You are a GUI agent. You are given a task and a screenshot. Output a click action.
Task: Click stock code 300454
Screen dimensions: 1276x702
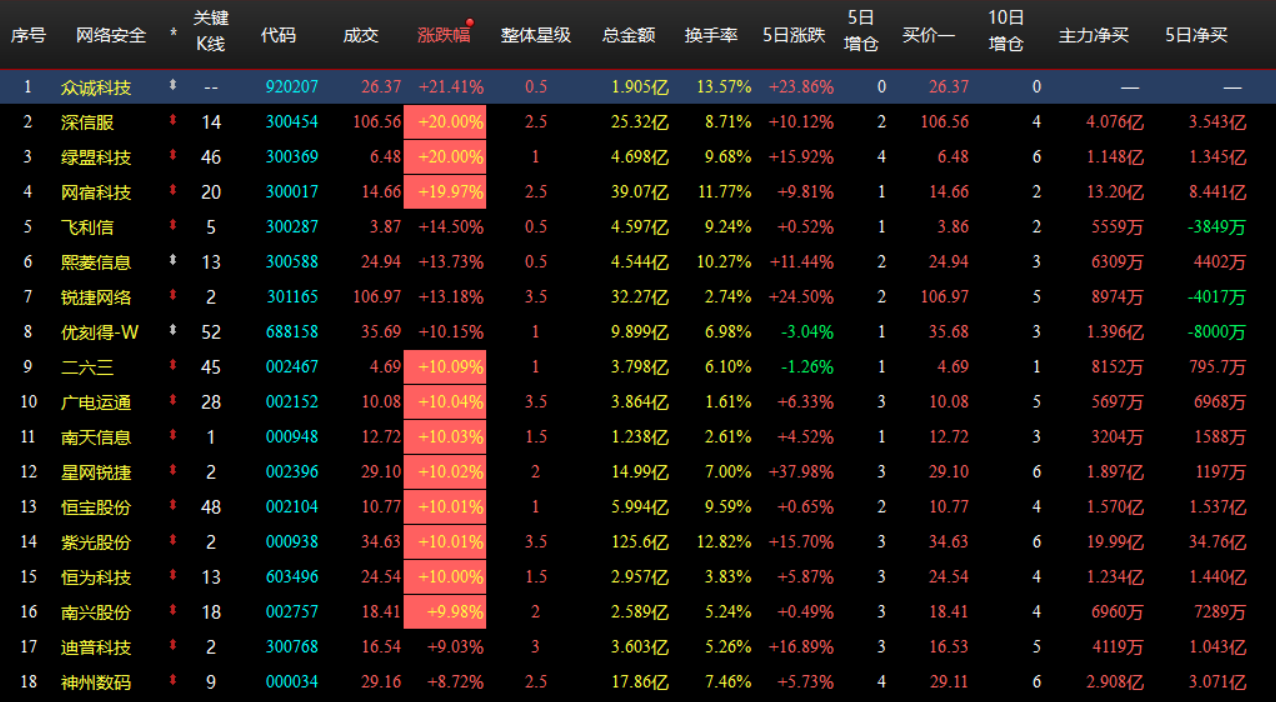pos(292,122)
